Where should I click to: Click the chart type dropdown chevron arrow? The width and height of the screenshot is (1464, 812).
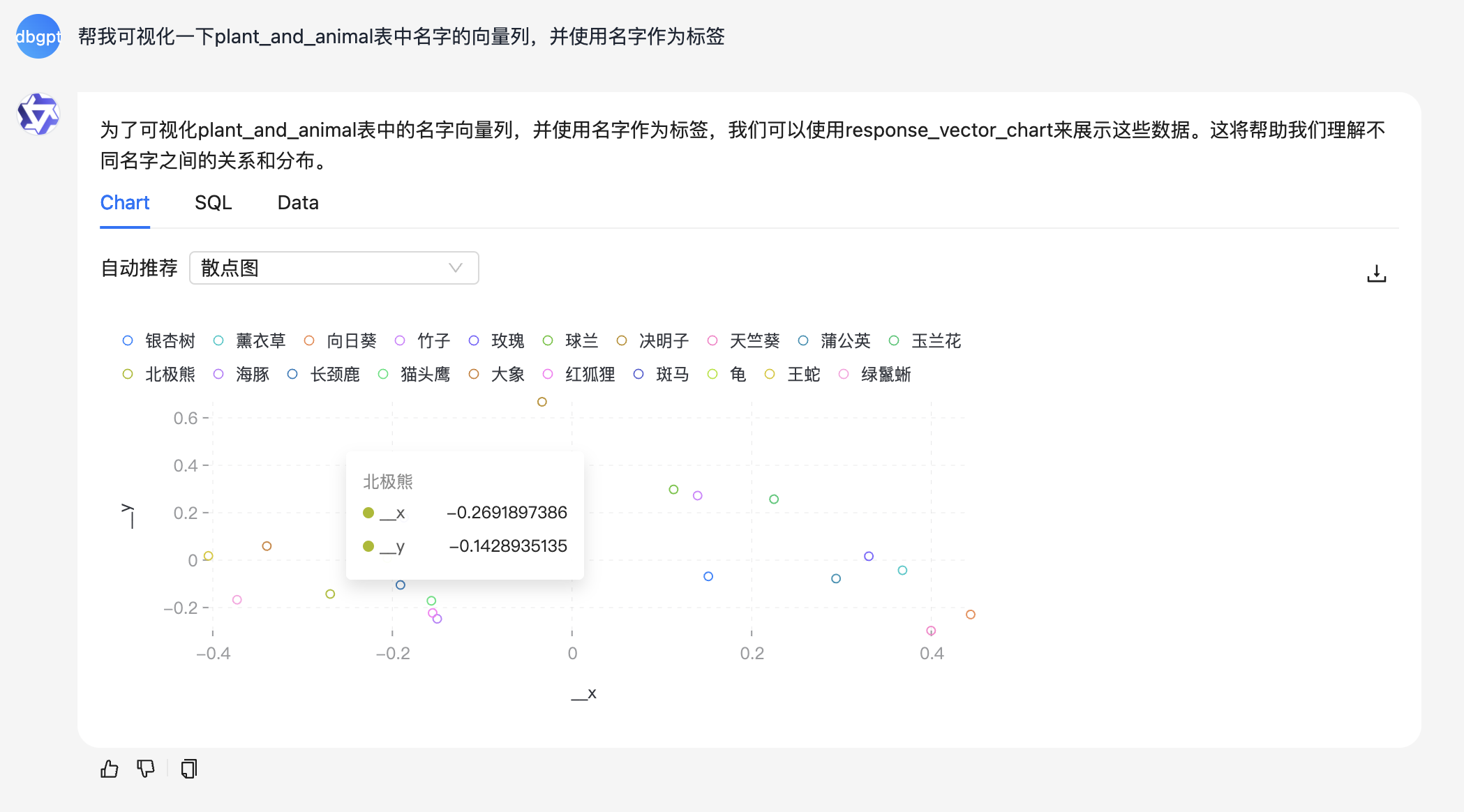coord(456,268)
